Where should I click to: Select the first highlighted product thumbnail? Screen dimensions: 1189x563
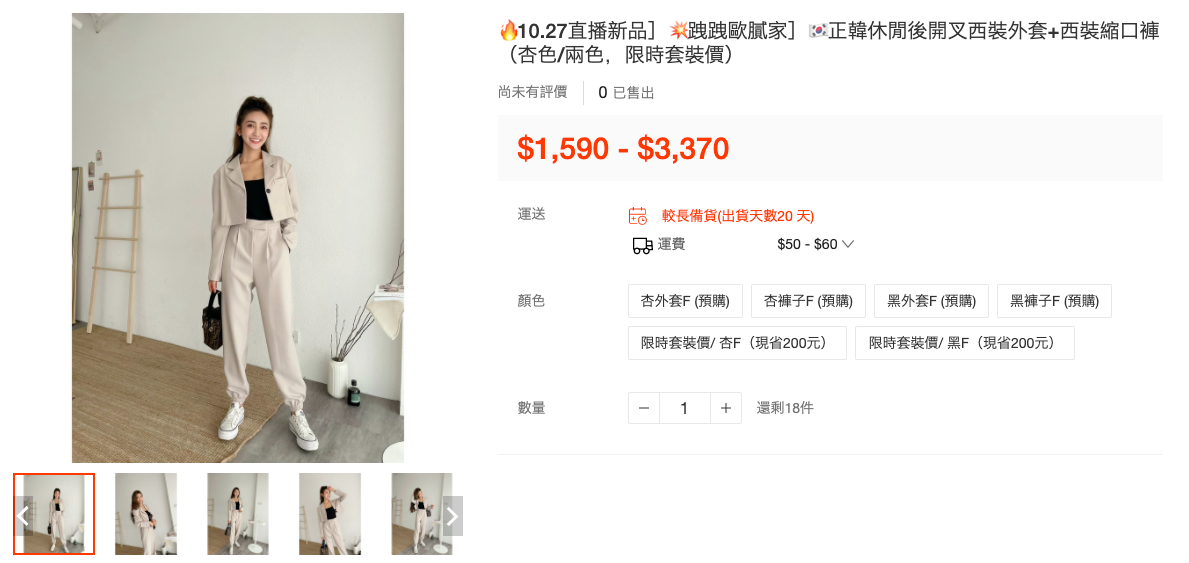[54, 514]
